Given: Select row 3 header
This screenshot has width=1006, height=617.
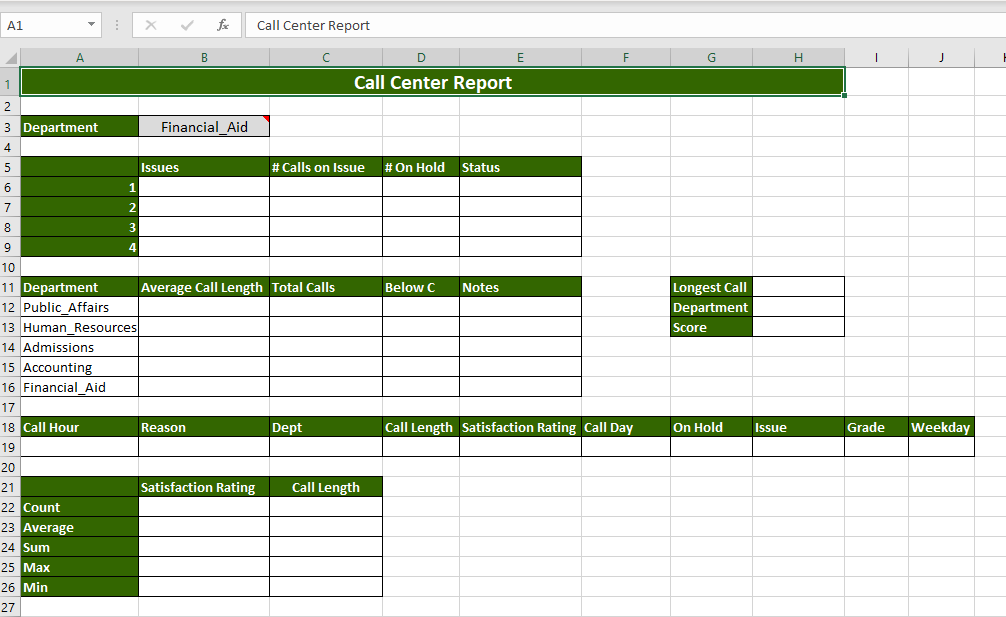Looking at the screenshot, I should [10, 127].
